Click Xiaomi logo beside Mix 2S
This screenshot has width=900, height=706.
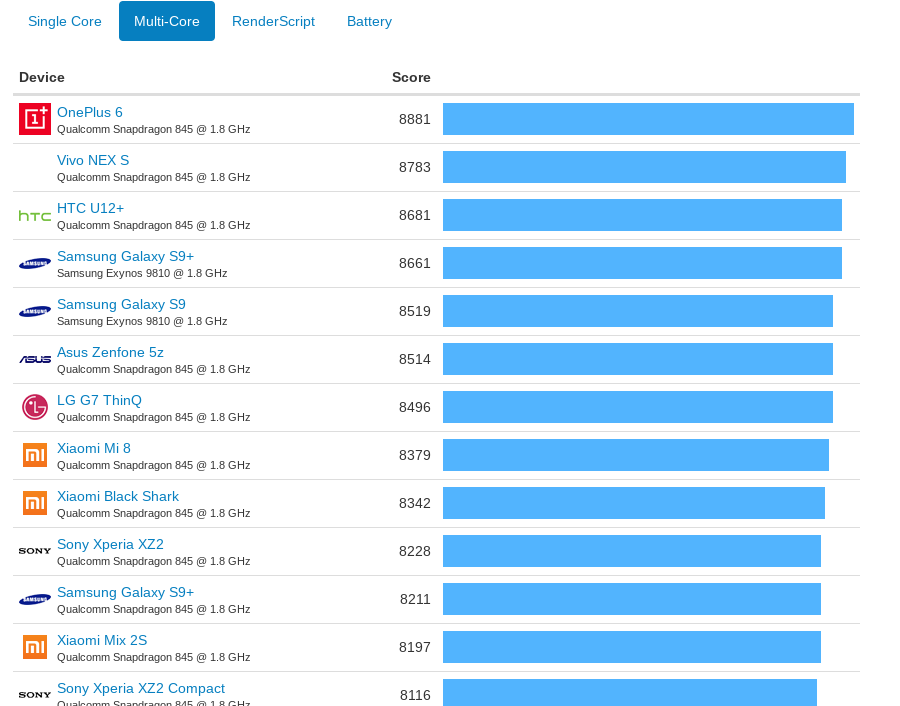(35, 647)
